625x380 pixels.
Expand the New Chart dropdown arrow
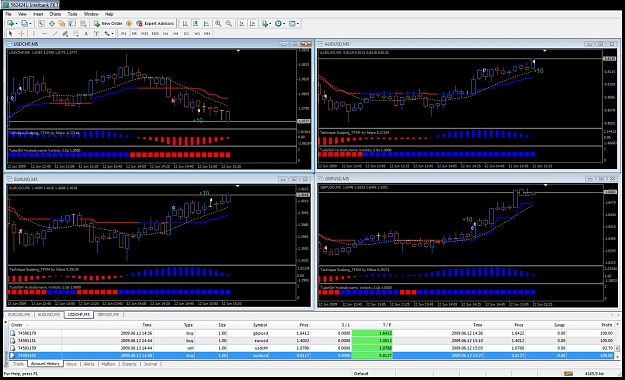tap(16, 24)
